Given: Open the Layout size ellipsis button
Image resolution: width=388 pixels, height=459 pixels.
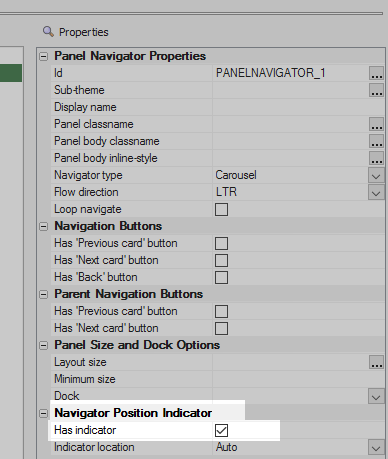Looking at the screenshot, I should point(377,362).
